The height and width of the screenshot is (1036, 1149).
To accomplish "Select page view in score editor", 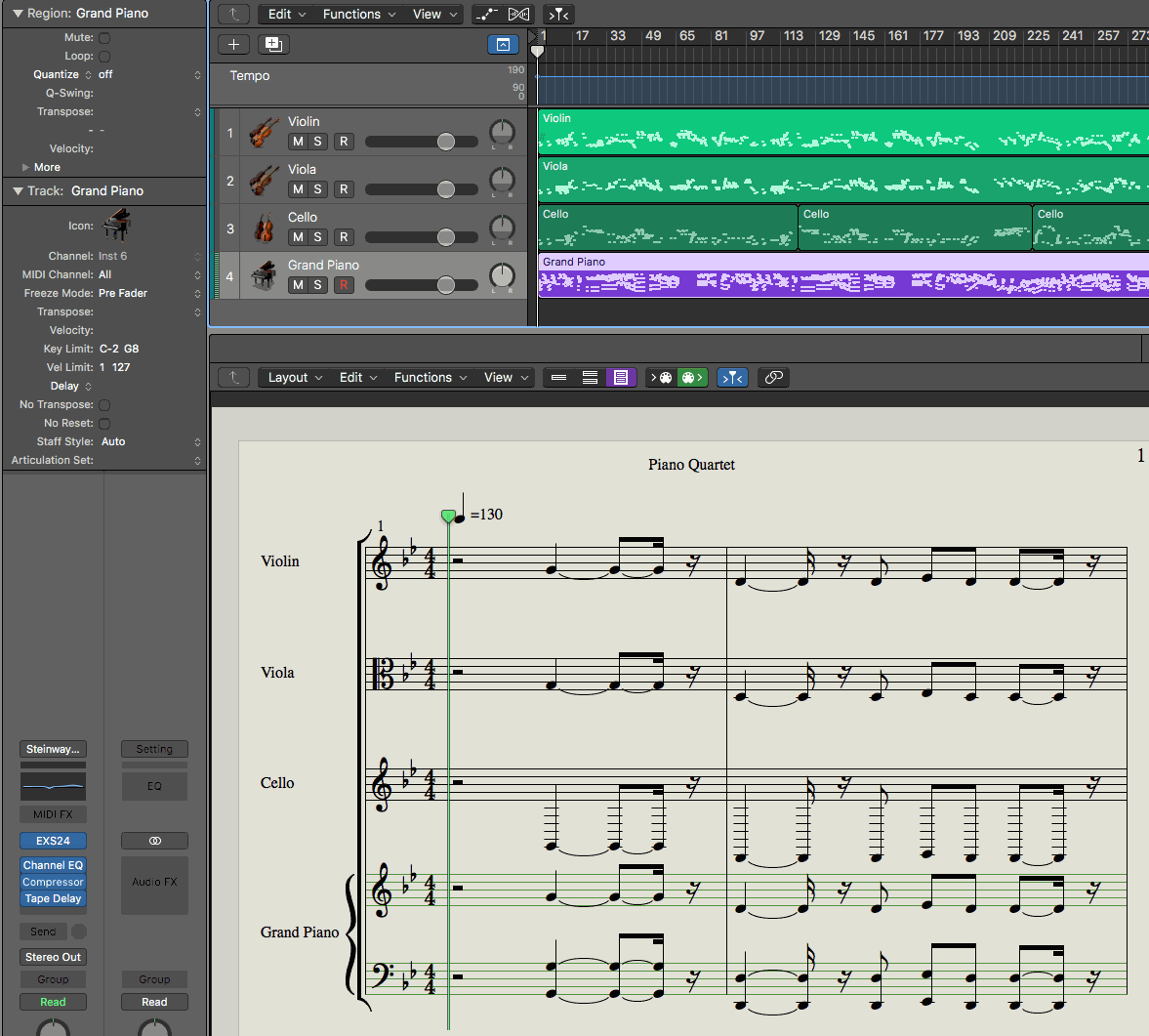I will [x=621, y=377].
